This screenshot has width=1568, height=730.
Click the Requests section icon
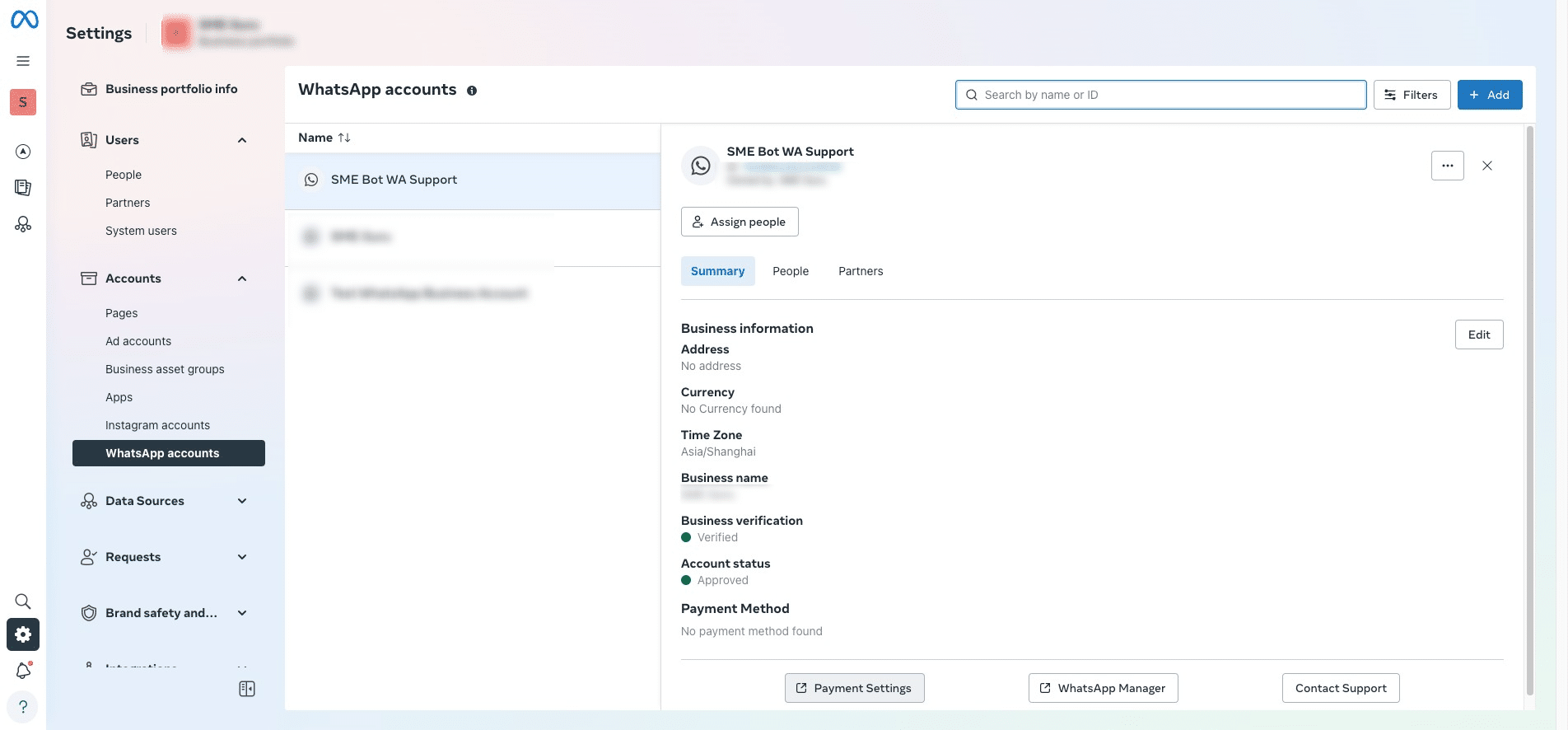coord(89,557)
